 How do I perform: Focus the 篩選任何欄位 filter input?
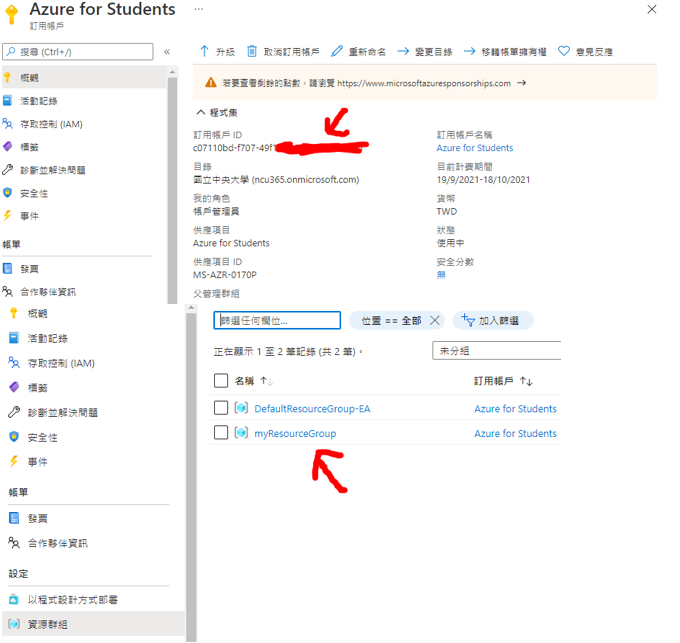point(277,320)
